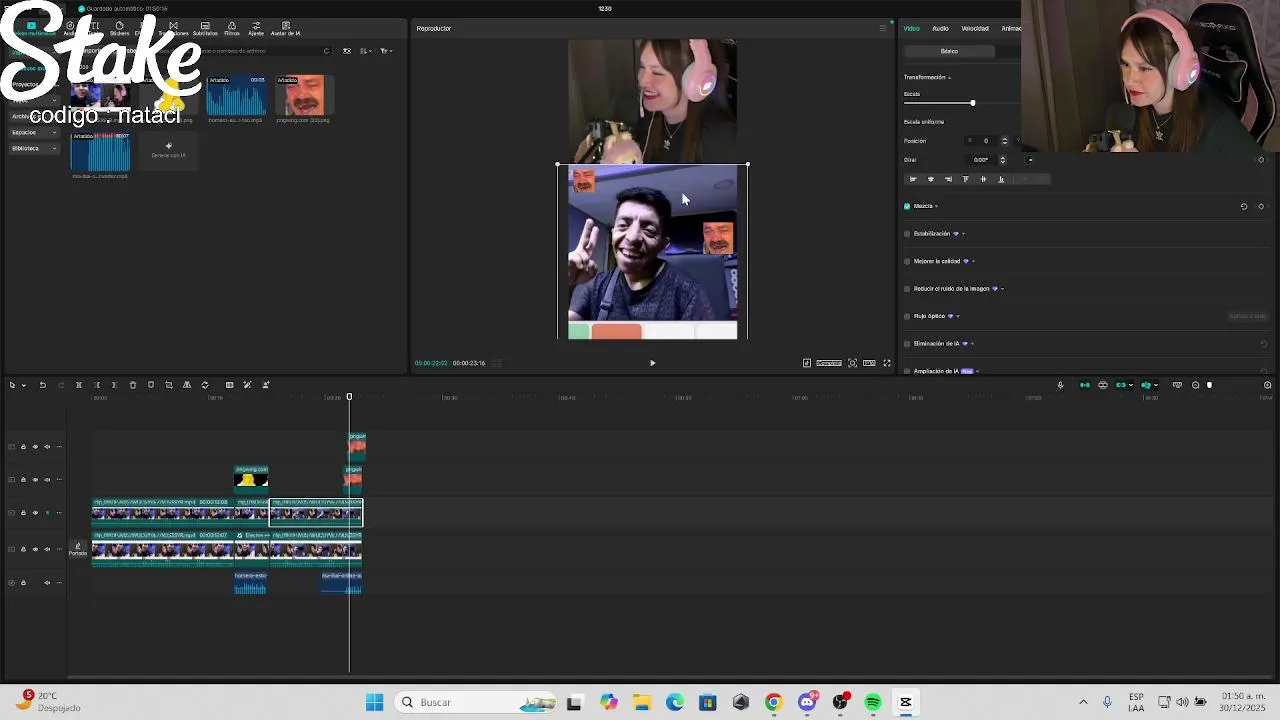Viewport: 1280px width, 720px height.
Task: Open the Avatar de IA tab
Action: pyautogui.click(x=285, y=29)
